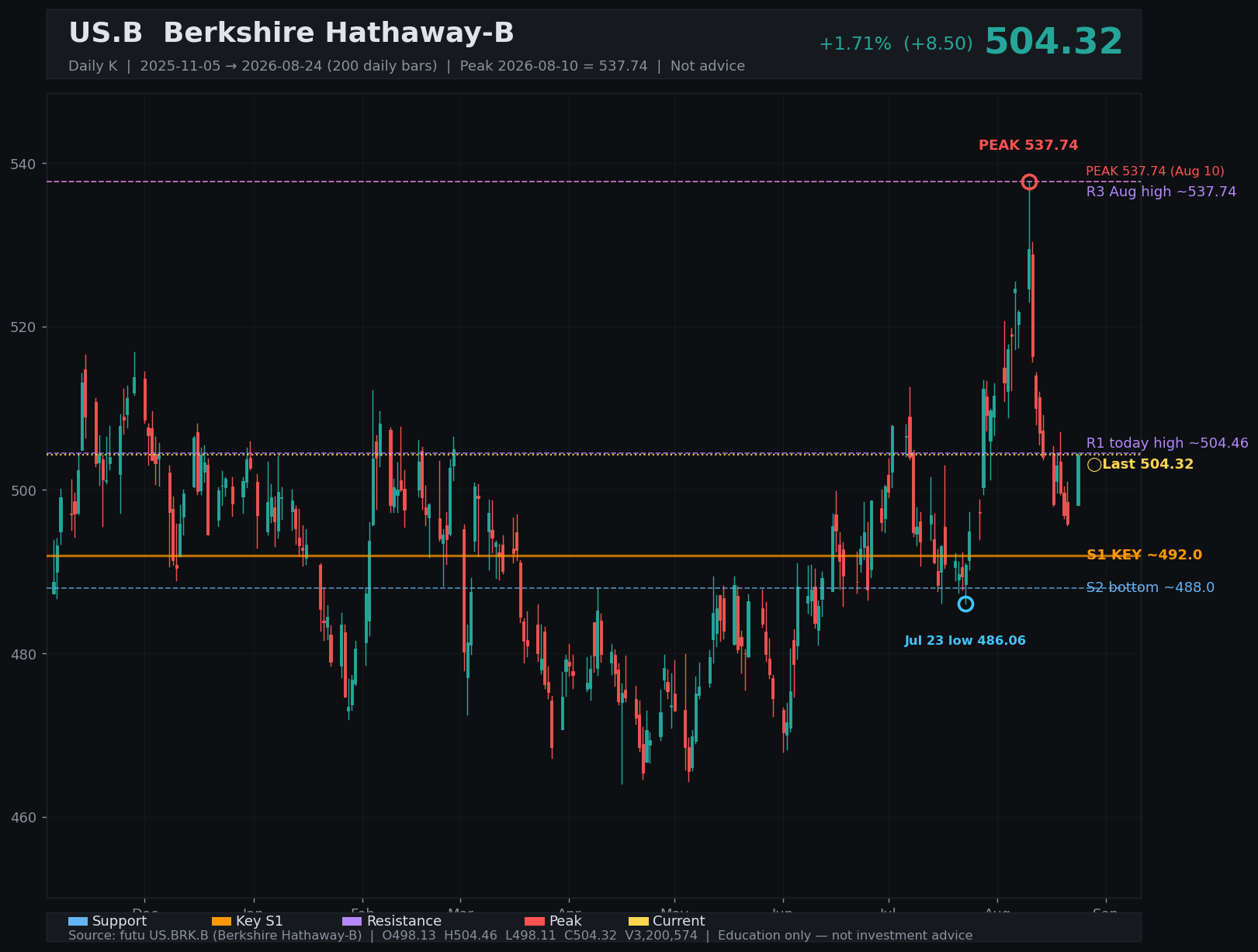Select the red Peak legend swatch

click(x=534, y=921)
